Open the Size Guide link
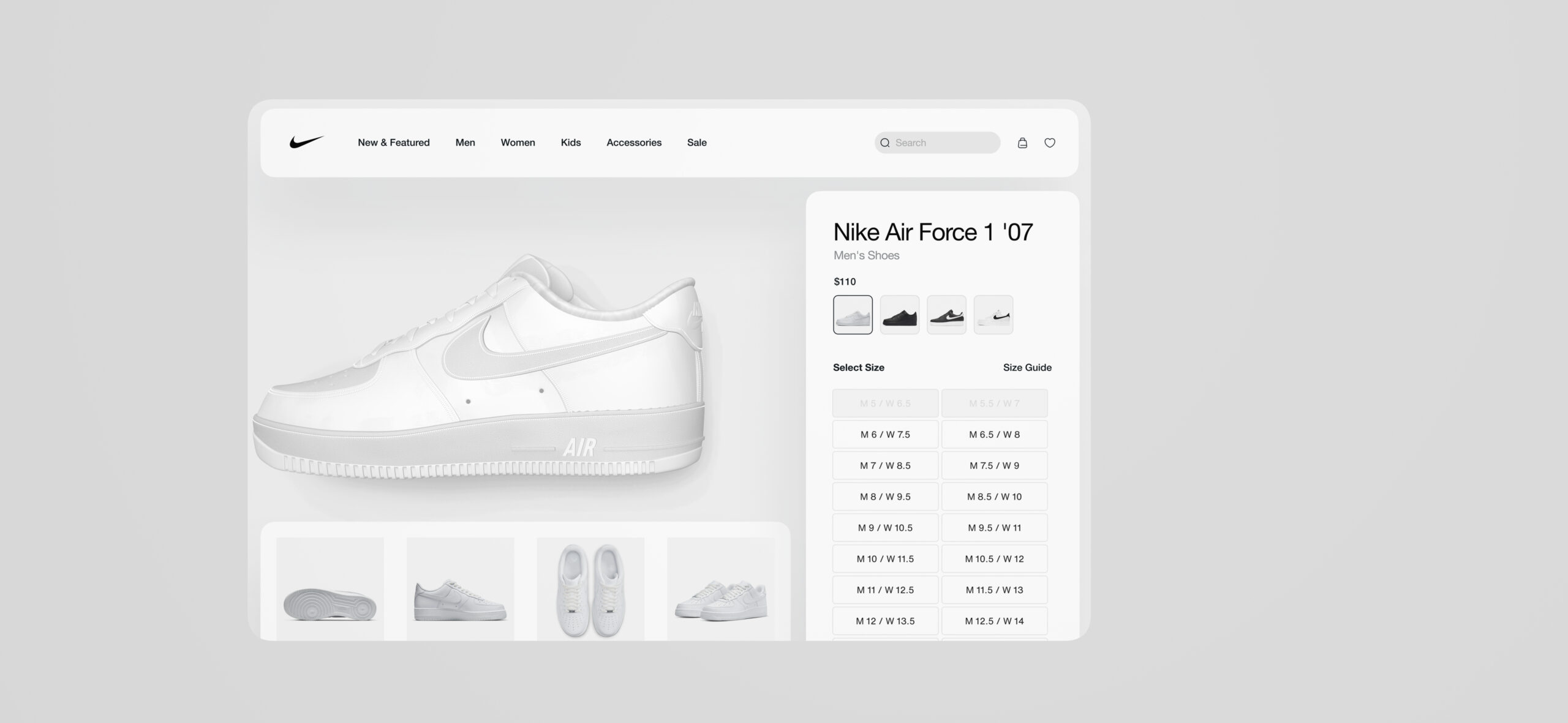Screen dimensions: 1568x723 coord(1027,367)
